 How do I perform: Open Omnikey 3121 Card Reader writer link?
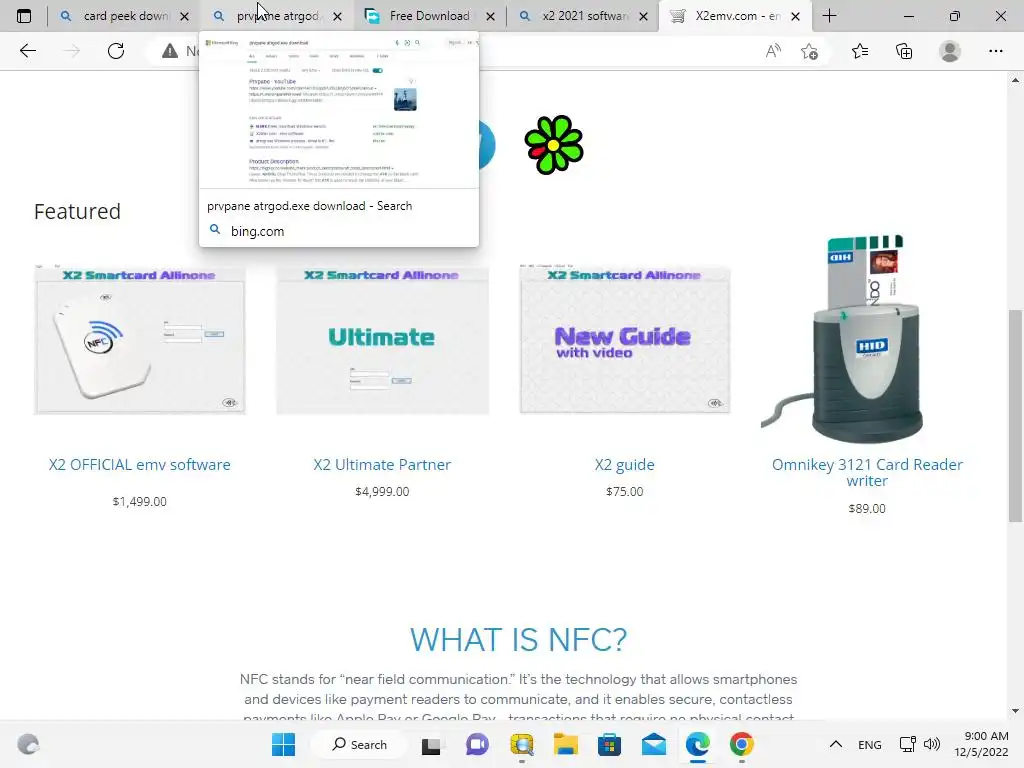[x=867, y=472]
